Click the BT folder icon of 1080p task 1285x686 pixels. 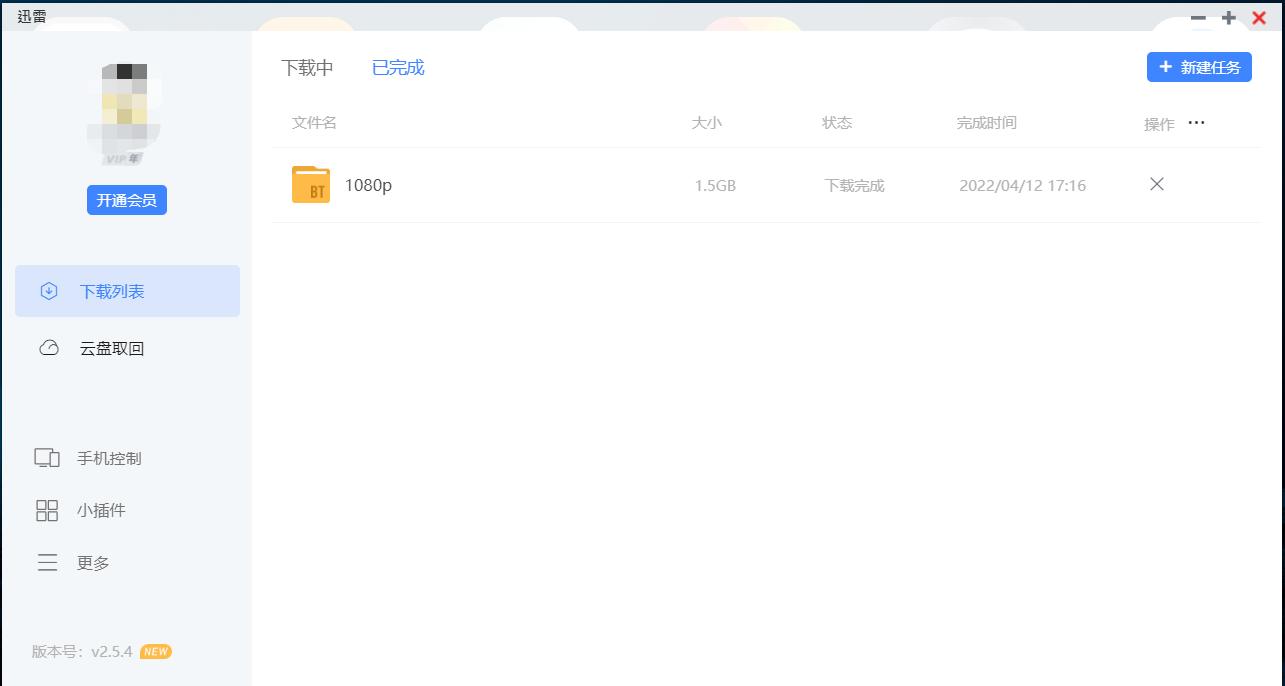click(310, 185)
